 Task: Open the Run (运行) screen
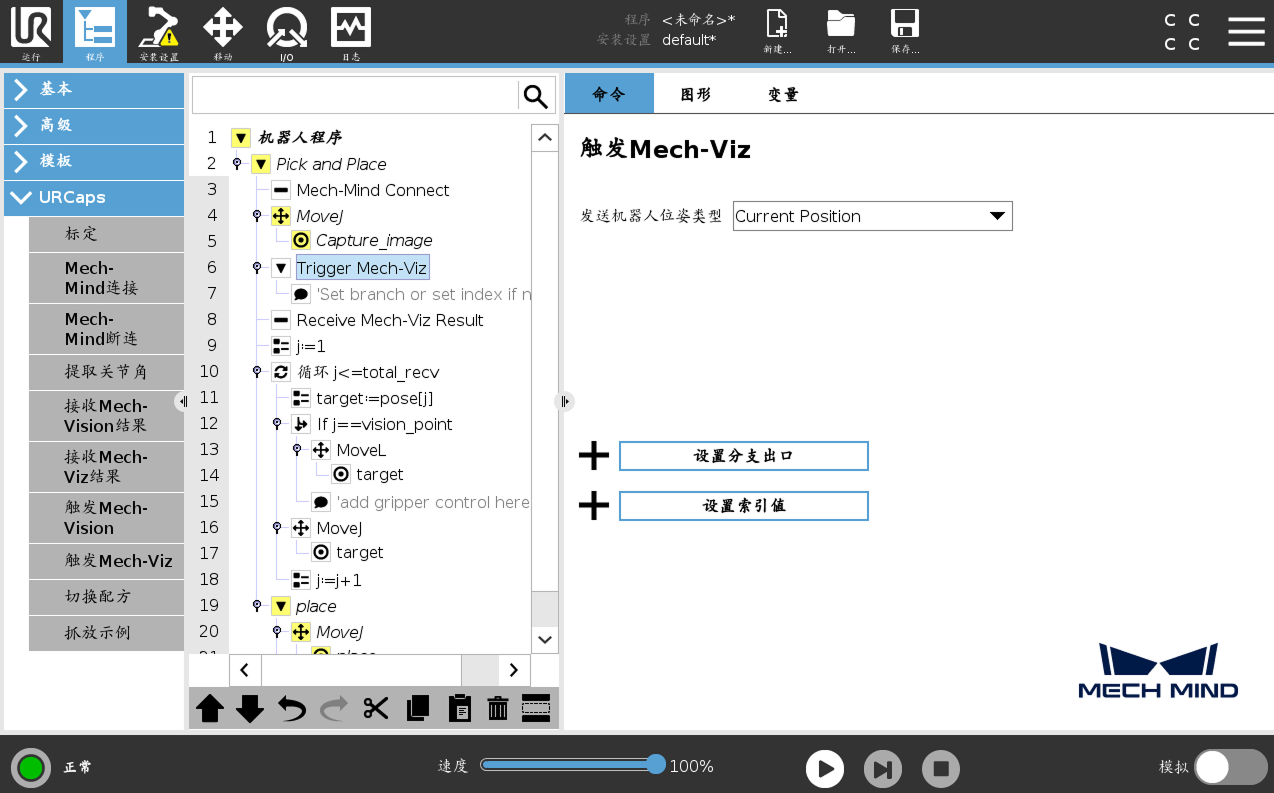pyautogui.click(x=31, y=32)
